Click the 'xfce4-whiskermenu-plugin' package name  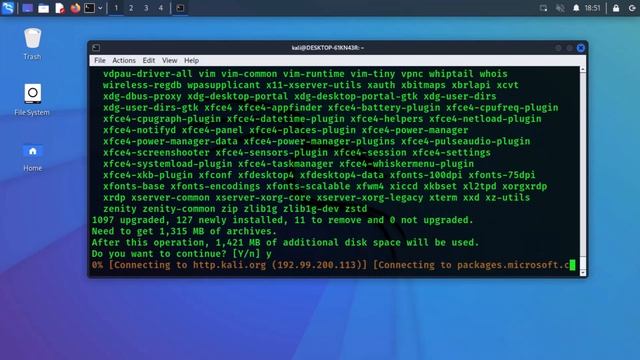[407, 164]
